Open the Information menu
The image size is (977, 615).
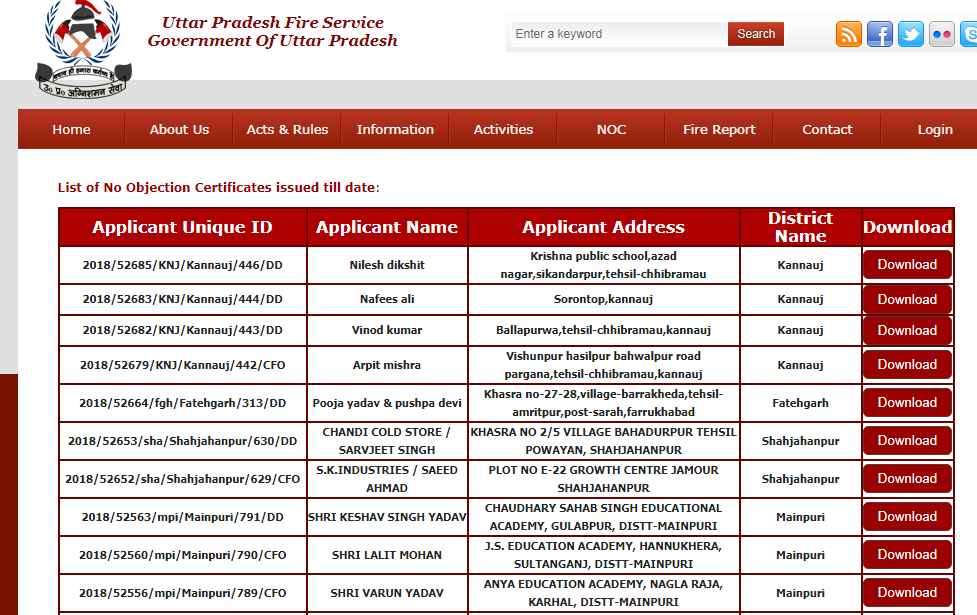tap(395, 129)
